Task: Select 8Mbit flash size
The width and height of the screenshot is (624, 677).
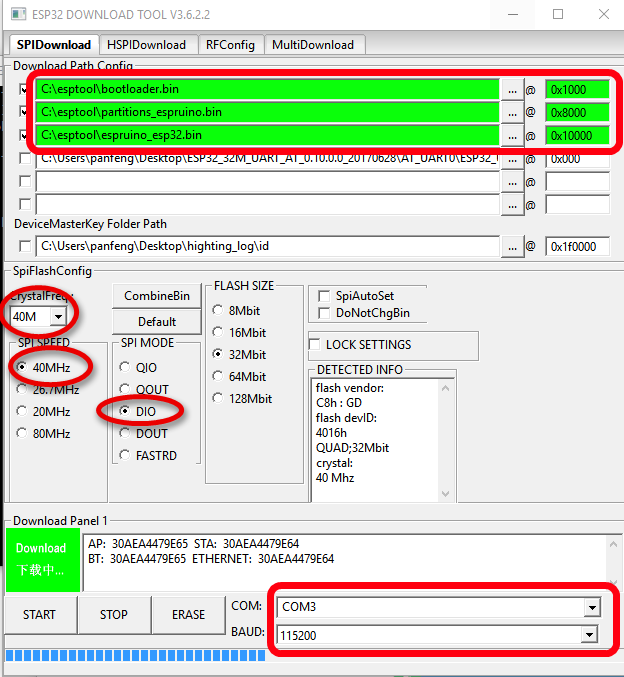Action: click(x=236, y=310)
